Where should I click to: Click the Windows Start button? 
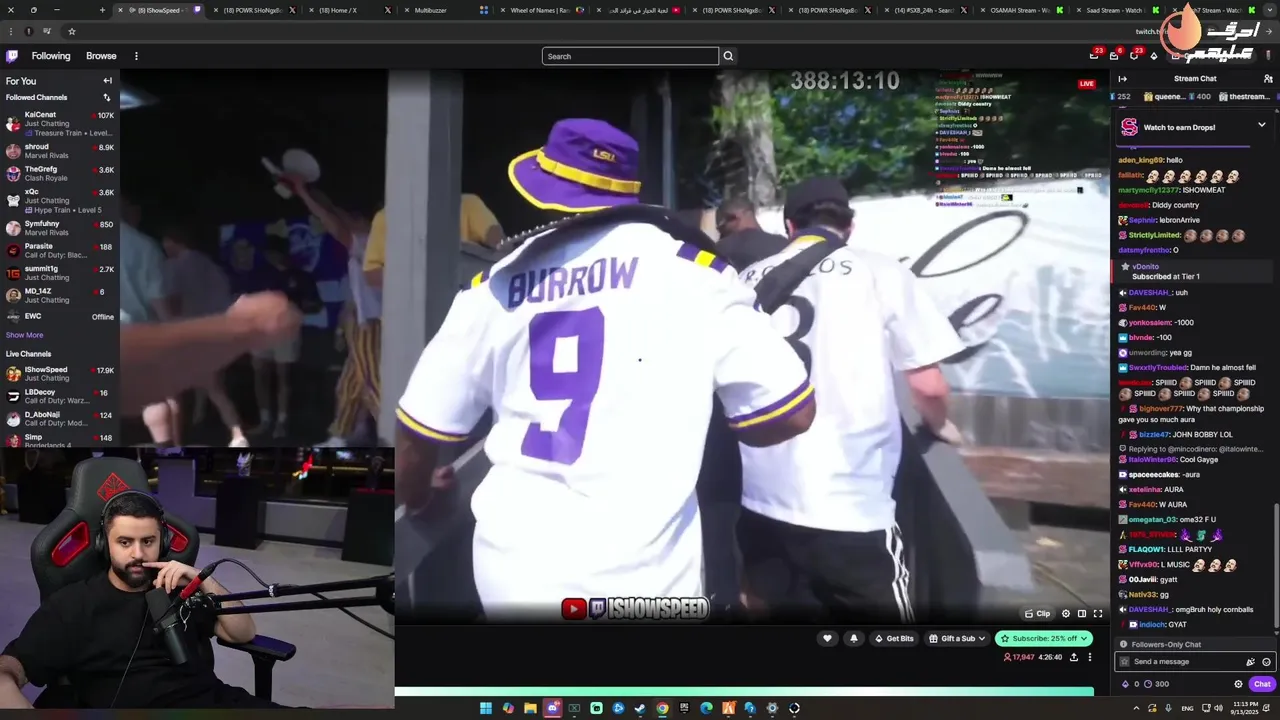[x=486, y=708]
